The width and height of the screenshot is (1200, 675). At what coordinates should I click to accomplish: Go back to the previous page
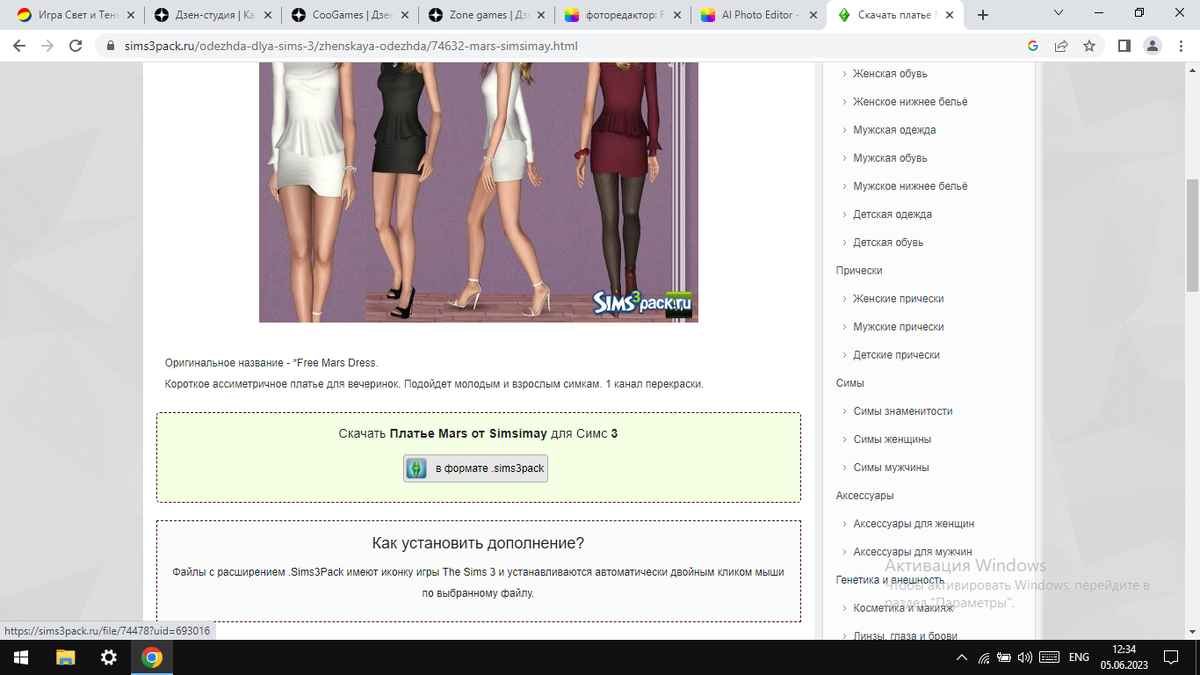click(19, 46)
